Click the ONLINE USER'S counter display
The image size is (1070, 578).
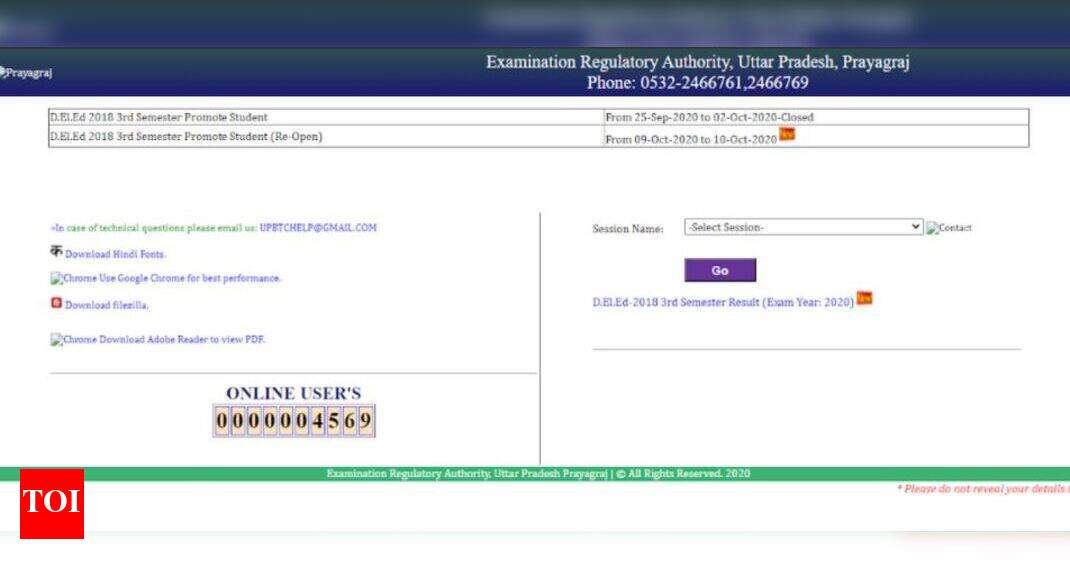292,420
